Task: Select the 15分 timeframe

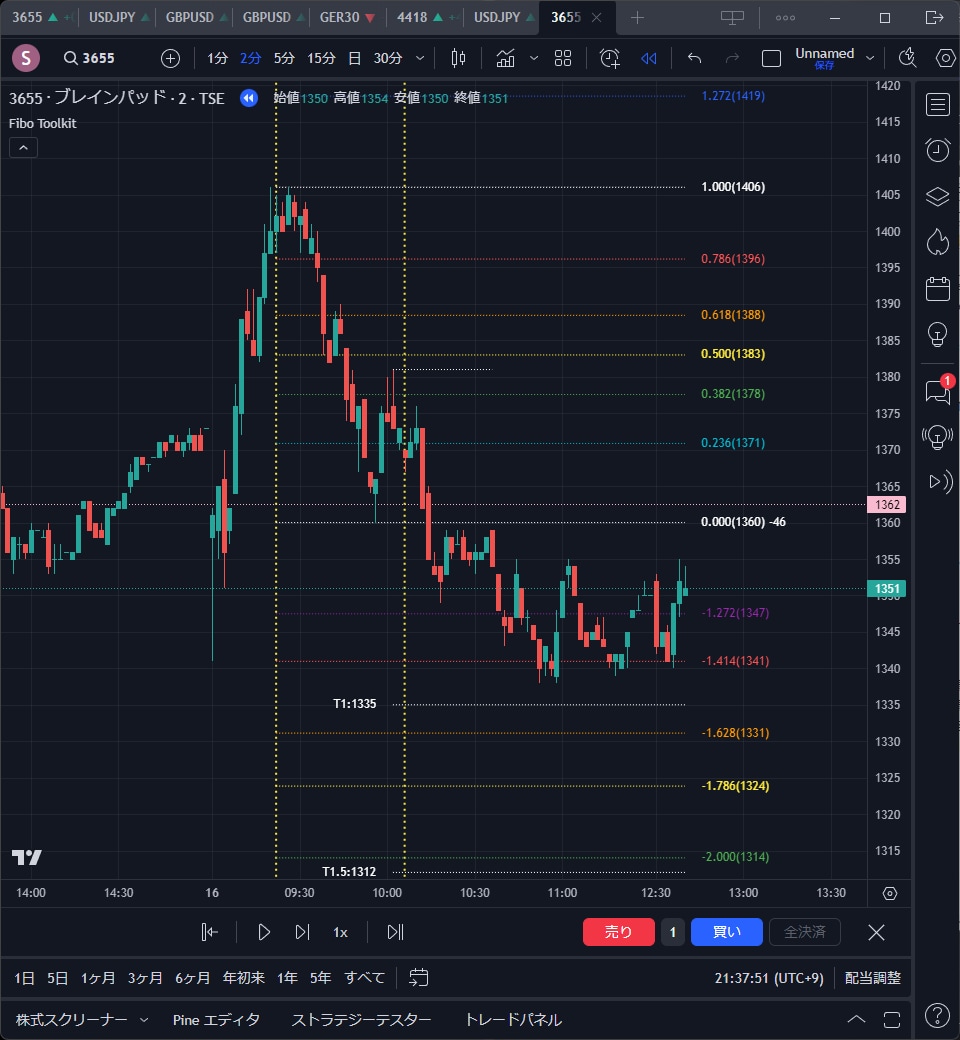Action: pyautogui.click(x=321, y=58)
